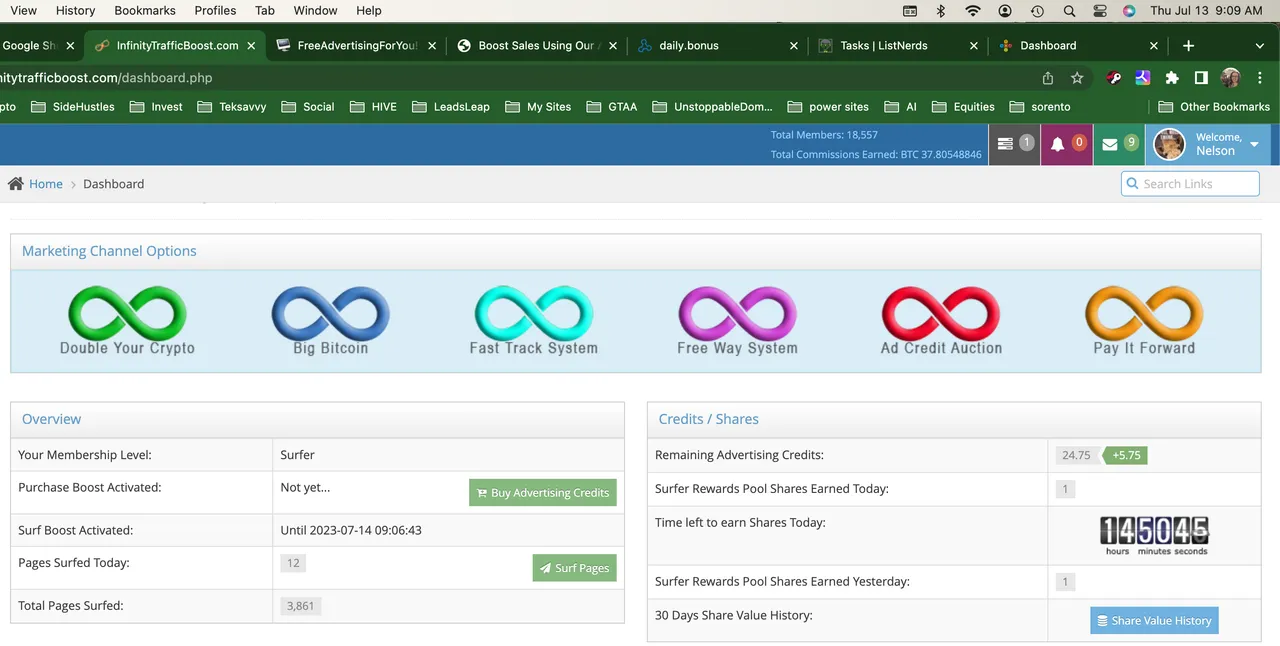Switch to the Dashboard browser tab

[1078, 46]
